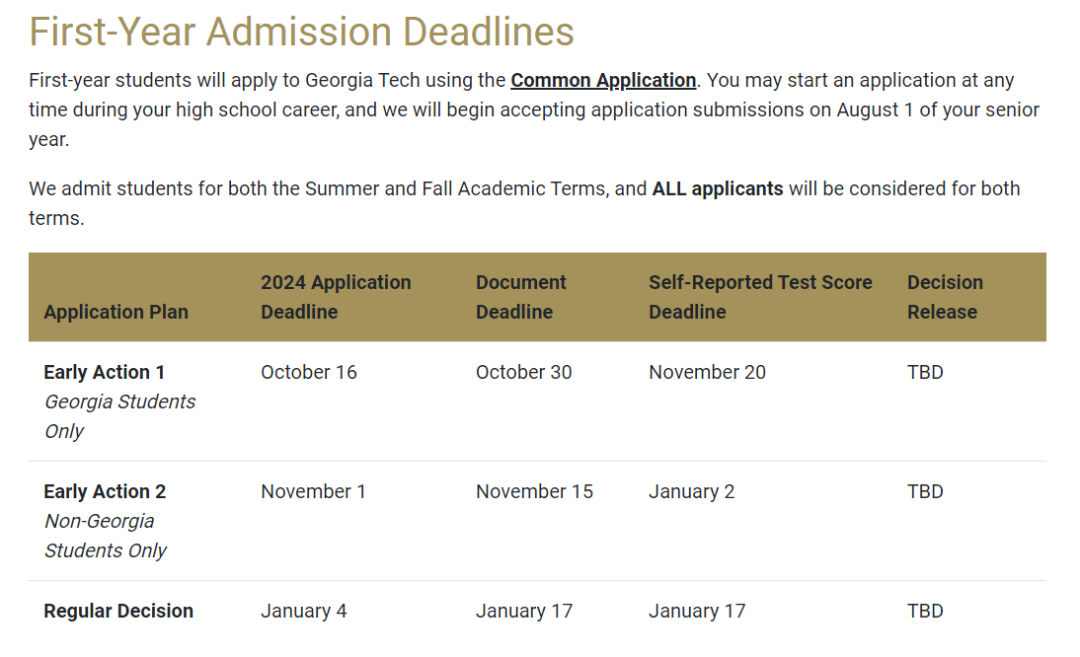
Task: Click the Early Action 2 row label
Action: click(105, 491)
